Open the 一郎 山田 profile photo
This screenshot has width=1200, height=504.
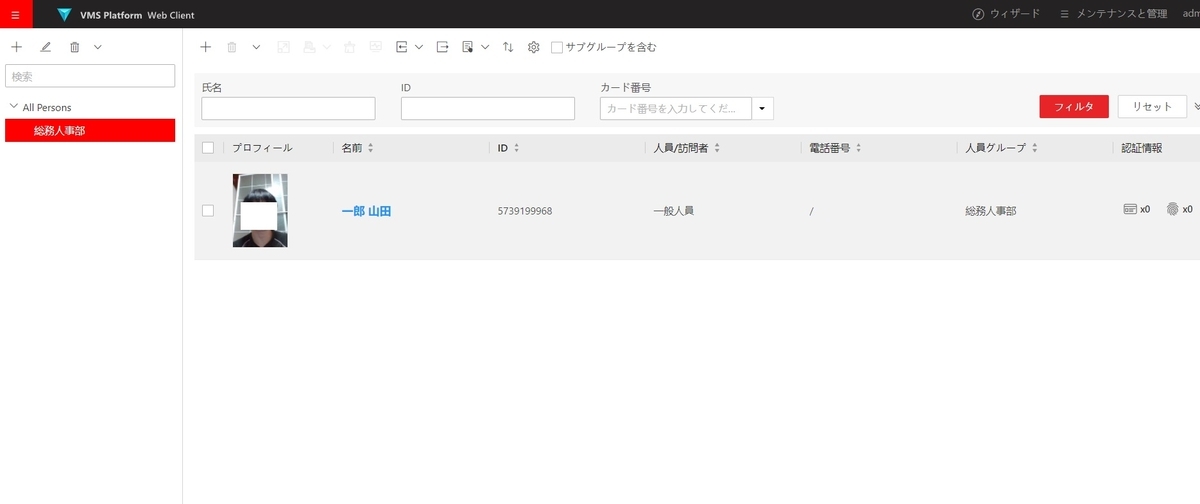pyautogui.click(x=260, y=211)
